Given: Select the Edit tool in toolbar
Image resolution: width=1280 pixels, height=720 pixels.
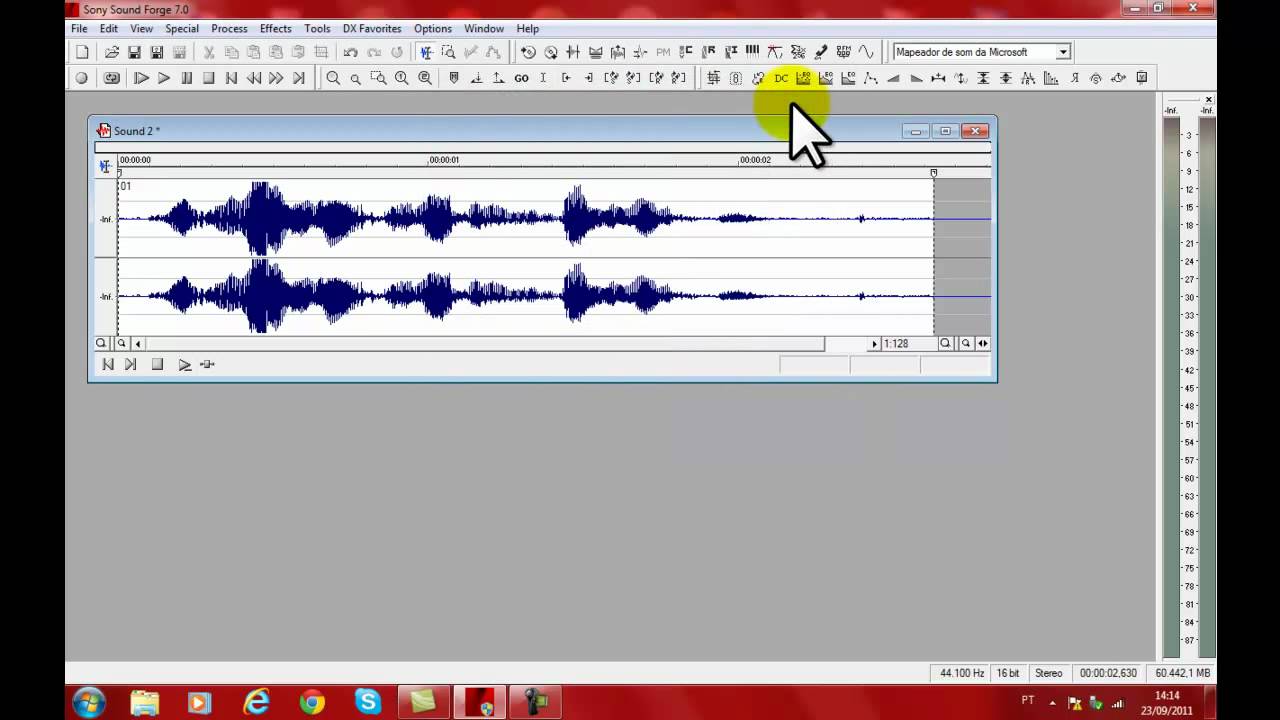Looking at the screenshot, I should pos(426,52).
